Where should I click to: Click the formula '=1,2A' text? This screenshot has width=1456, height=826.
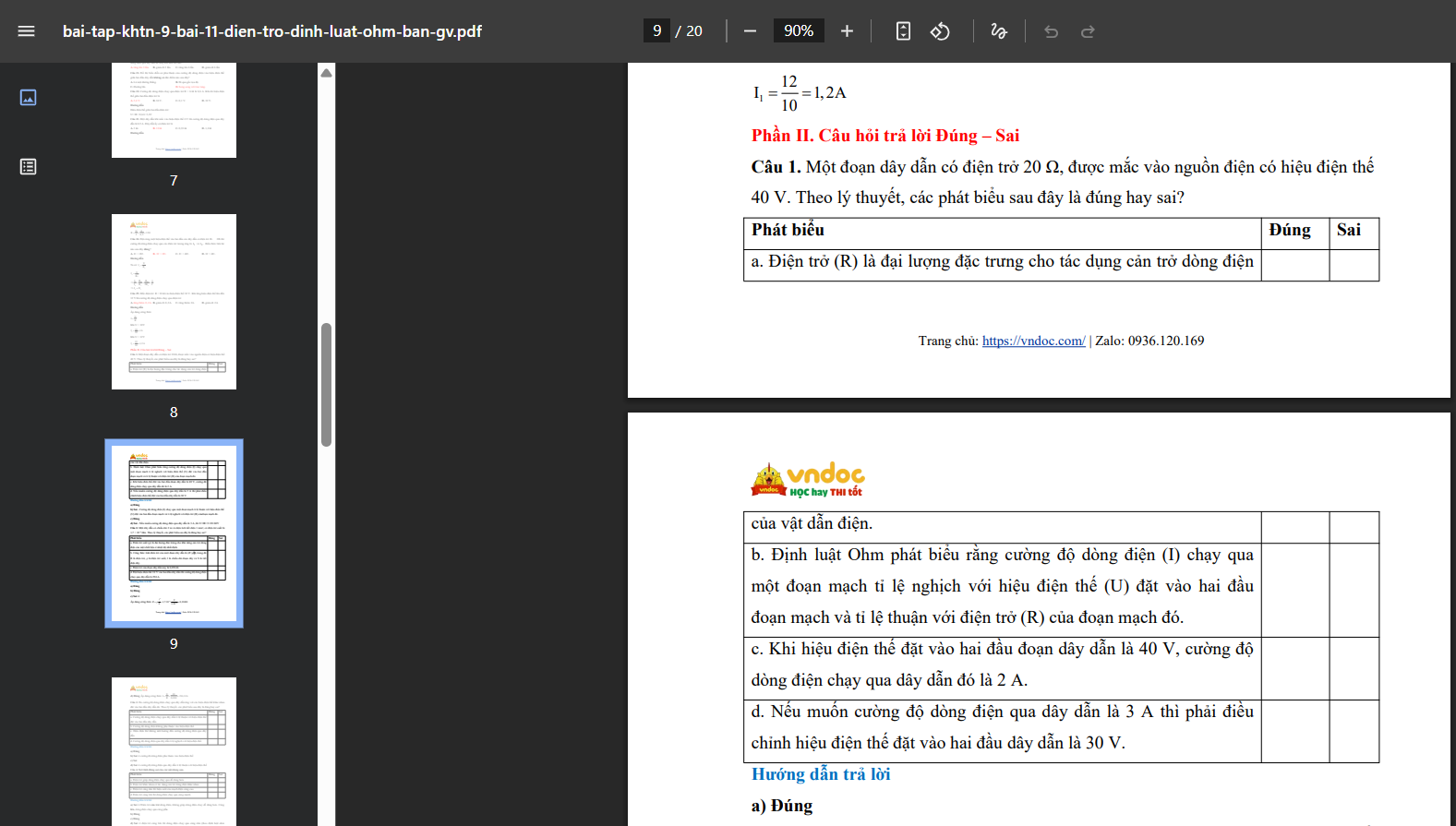coord(824,92)
